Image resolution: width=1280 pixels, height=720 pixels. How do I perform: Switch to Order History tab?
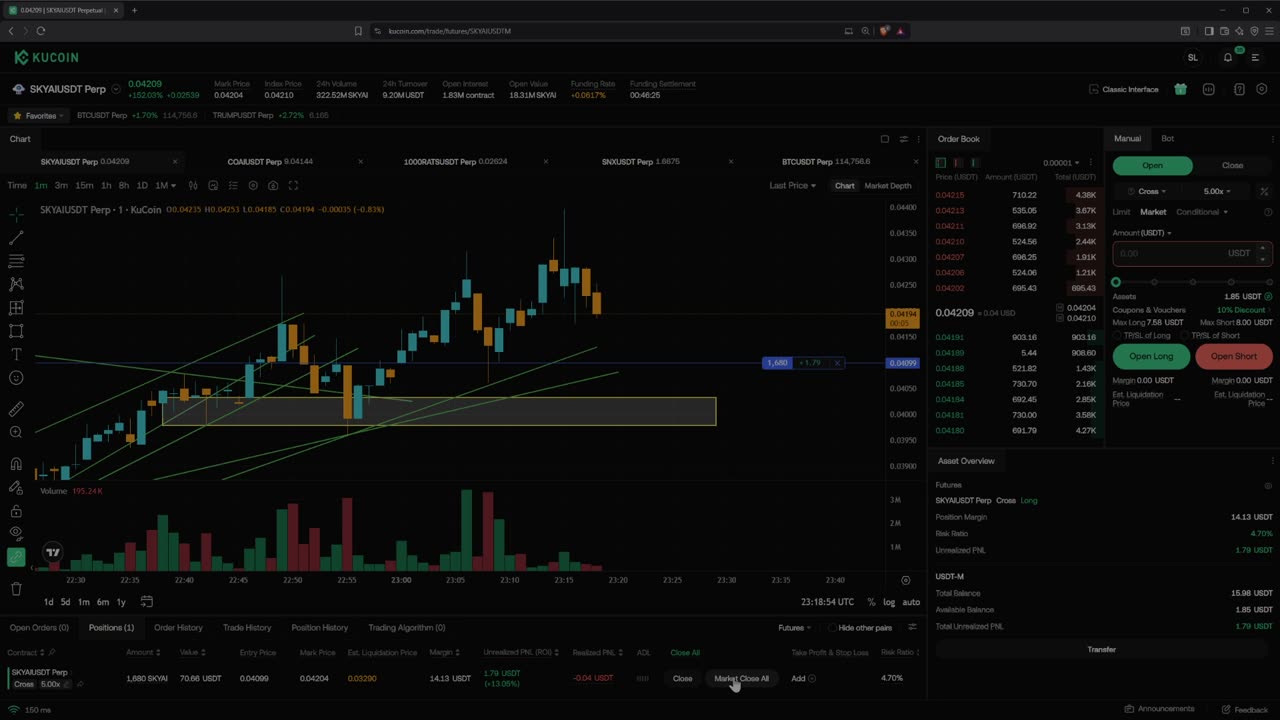click(178, 628)
